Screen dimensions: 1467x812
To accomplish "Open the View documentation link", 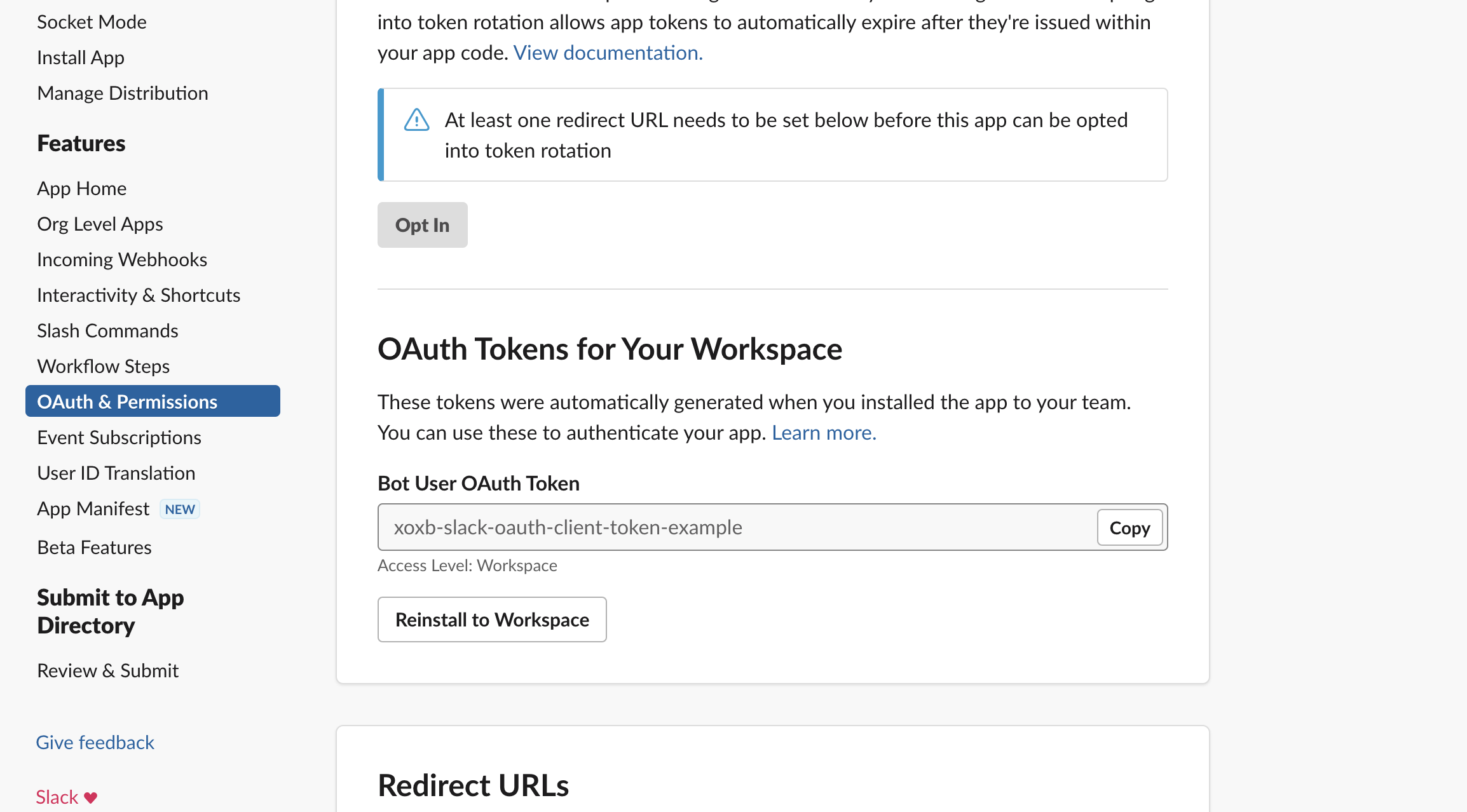I will 608,53.
